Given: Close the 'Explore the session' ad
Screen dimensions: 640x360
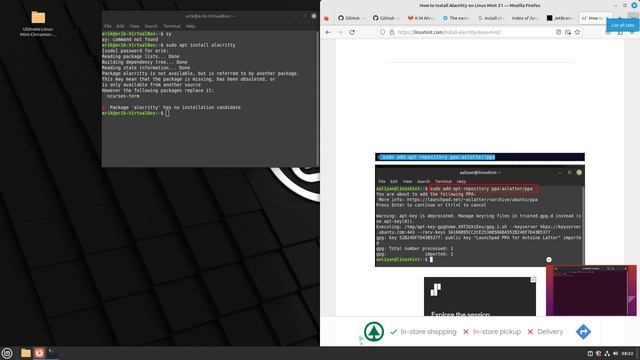Looking at the screenshot, I should [x=533, y=280].
